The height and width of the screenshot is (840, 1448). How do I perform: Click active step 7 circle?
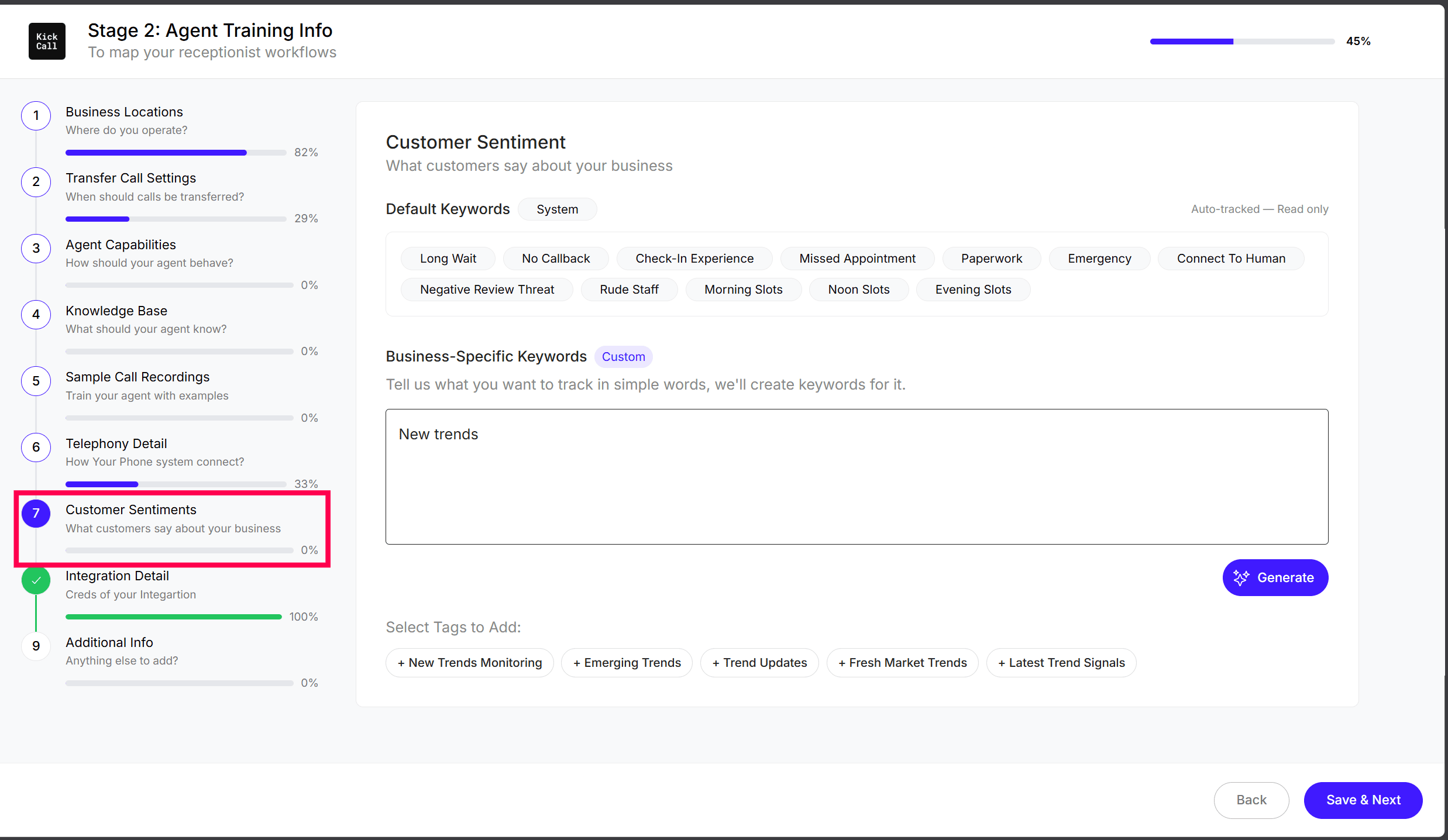(x=36, y=513)
